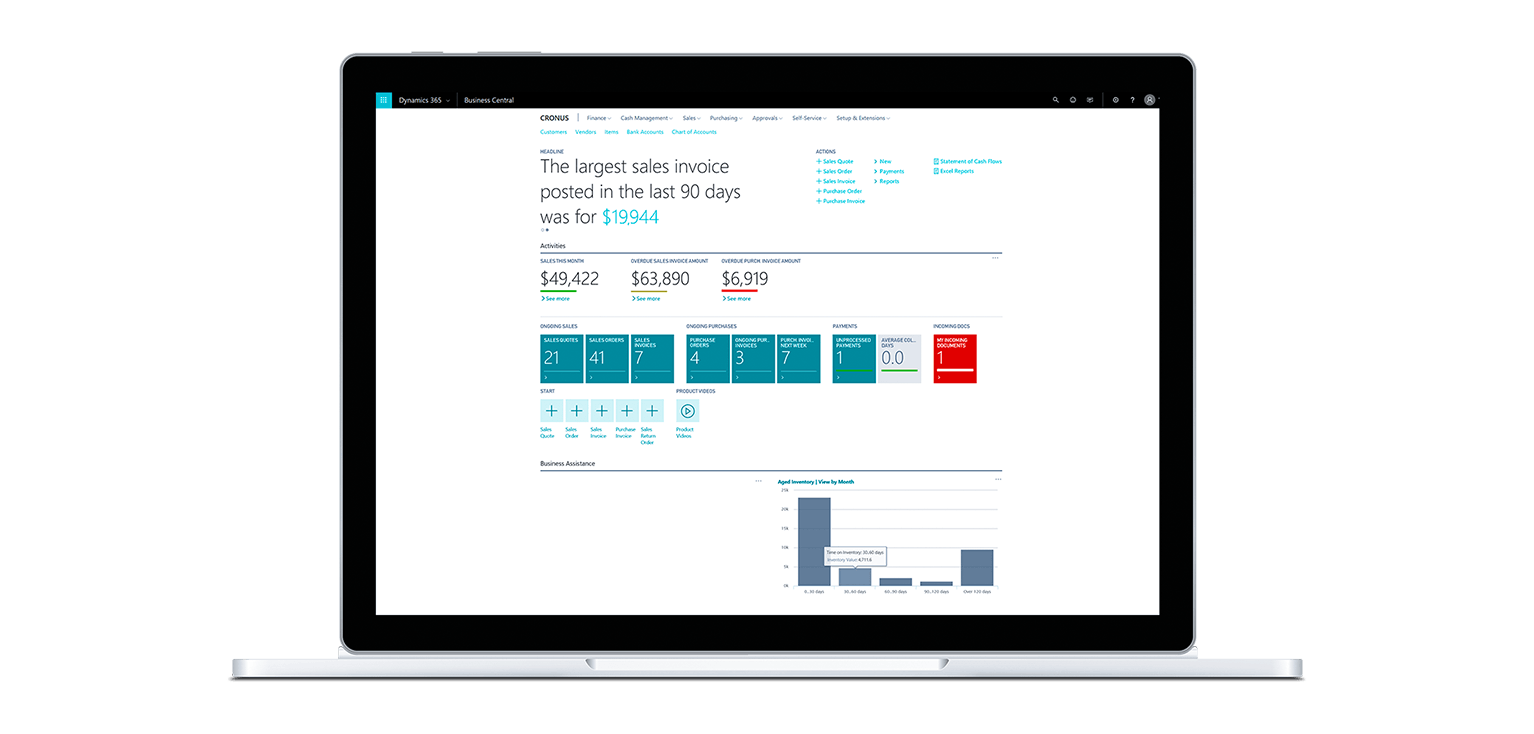Screen dimensions: 1534x734
Task: Open the Chart of Accounts link
Action: tap(694, 132)
